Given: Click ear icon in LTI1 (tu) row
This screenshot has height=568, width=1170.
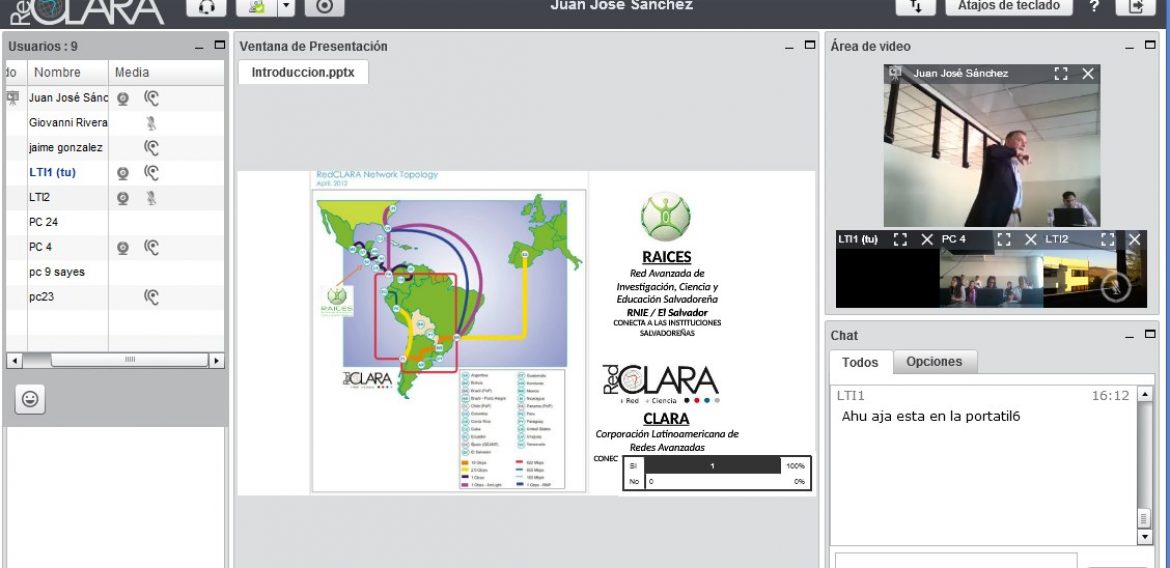Looking at the screenshot, I should (151, 173).
